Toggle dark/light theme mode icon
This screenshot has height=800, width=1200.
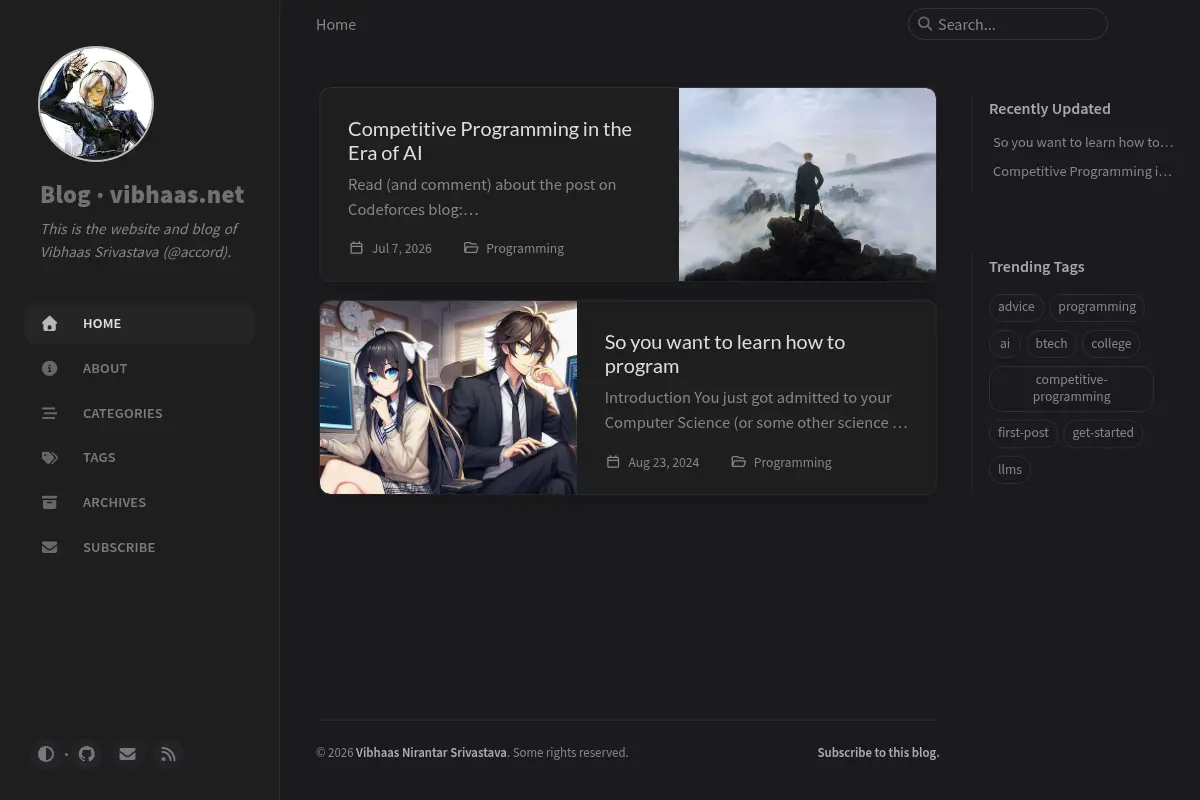pyautogui.click(x=46, y=754)
